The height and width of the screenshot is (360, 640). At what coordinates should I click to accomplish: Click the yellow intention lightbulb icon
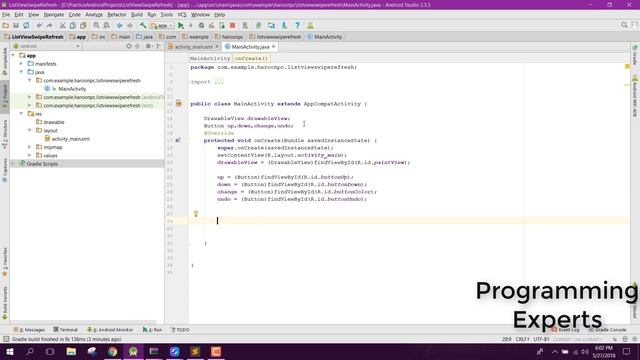(196, 213)
